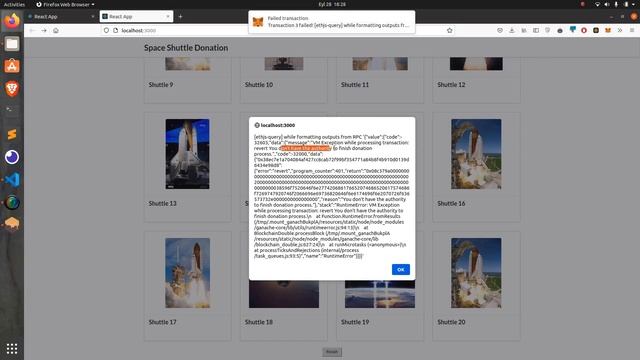Select the Shuttle 17 image

click(187, 273)
